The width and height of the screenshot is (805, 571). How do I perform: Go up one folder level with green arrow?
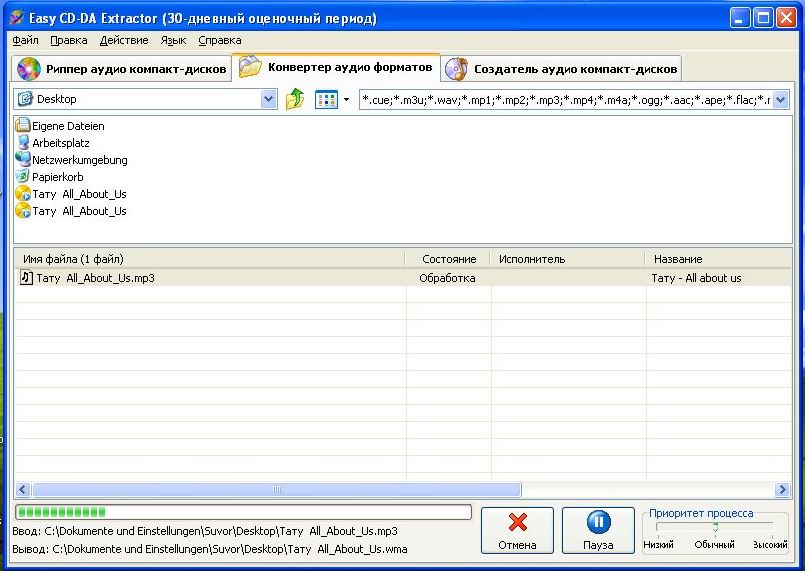295,99
